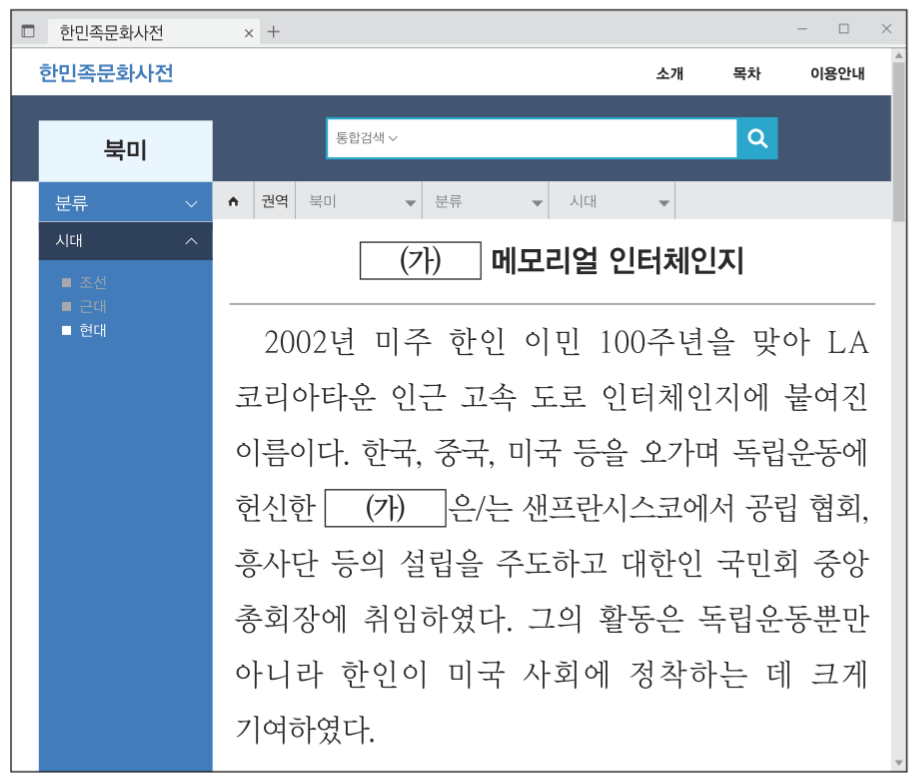Viewport: 923px width, 783px height.
Task: Click the browser tab window icon
Action: [x=28, y=31]
